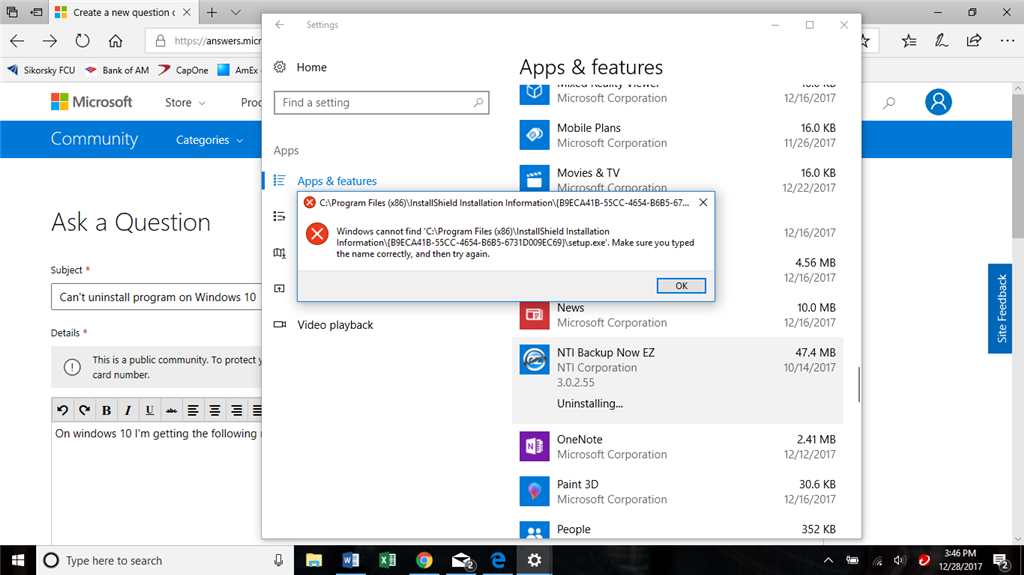Screen dimensions: 1024x575
Task: Expand the Edge tab preview chevron
Action: pyautogui.click(x=236, y=12)
